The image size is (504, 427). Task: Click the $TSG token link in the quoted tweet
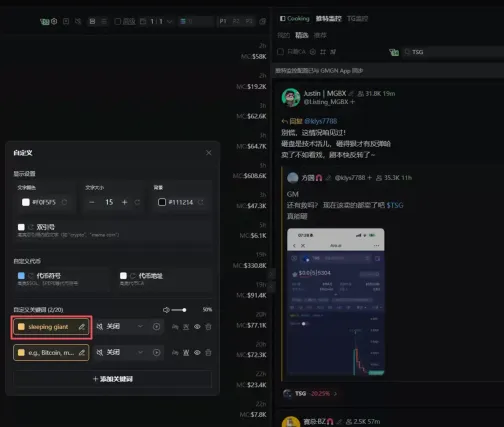[395, 205]
